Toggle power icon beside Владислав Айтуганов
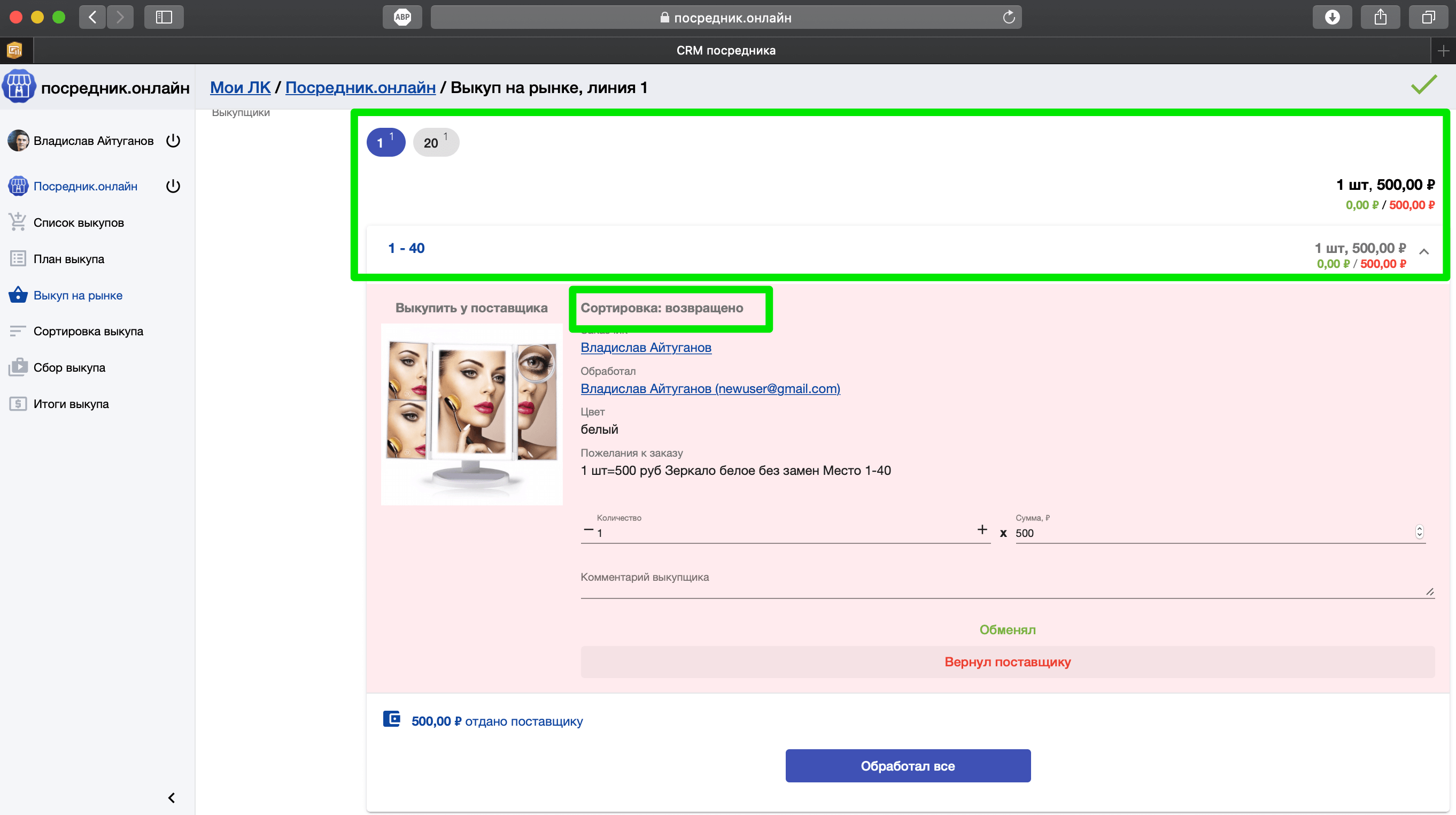The height and width of the screenshot is (815, 1456). point(173,140)
